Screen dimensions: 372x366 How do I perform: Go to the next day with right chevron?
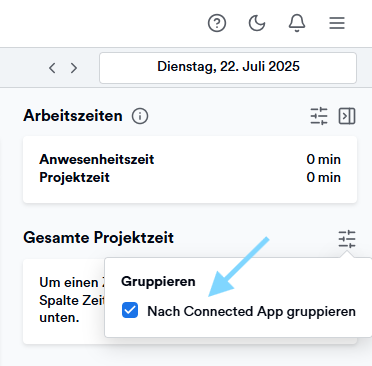74,68
